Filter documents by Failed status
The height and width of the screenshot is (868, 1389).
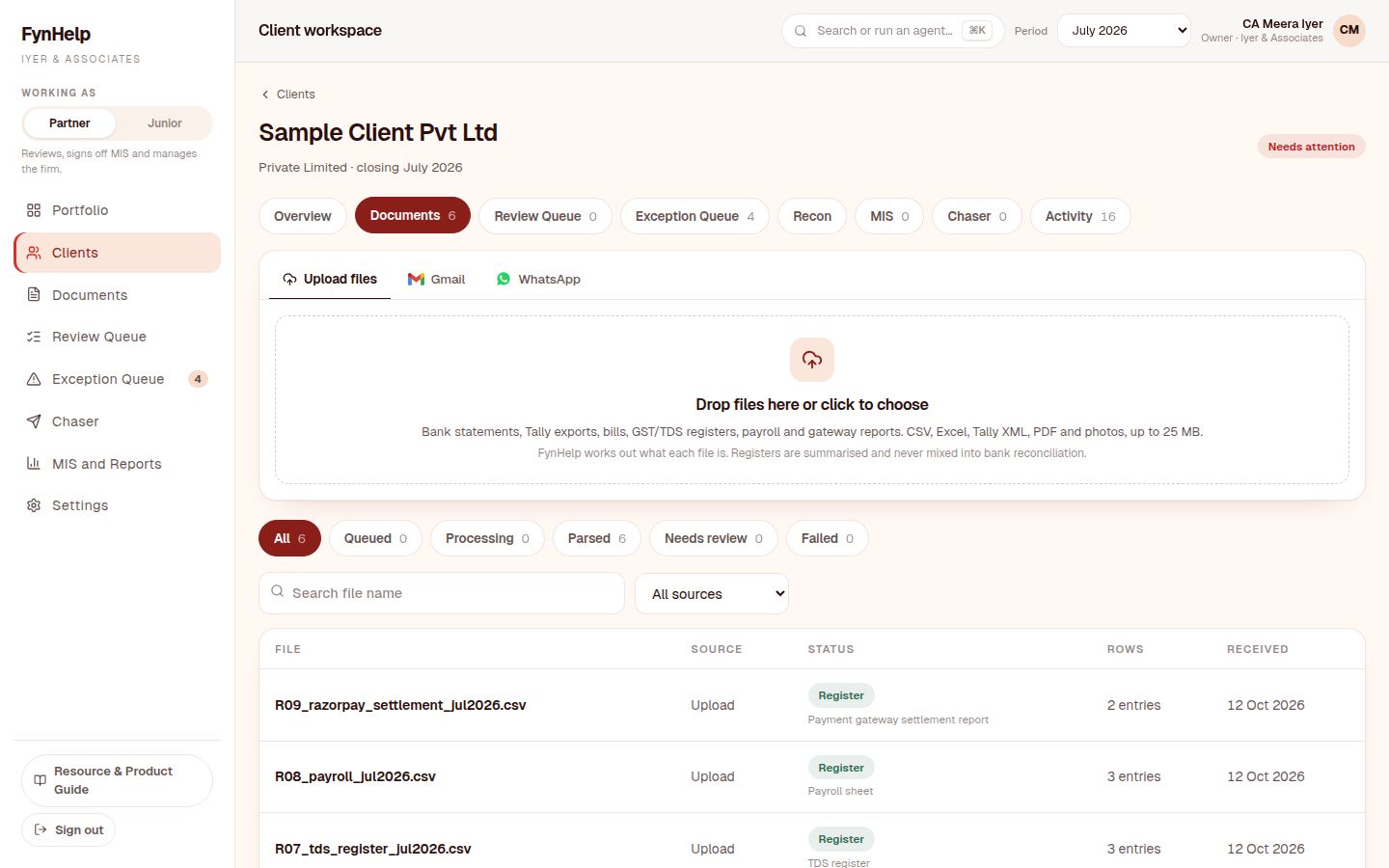click(828, 538)
